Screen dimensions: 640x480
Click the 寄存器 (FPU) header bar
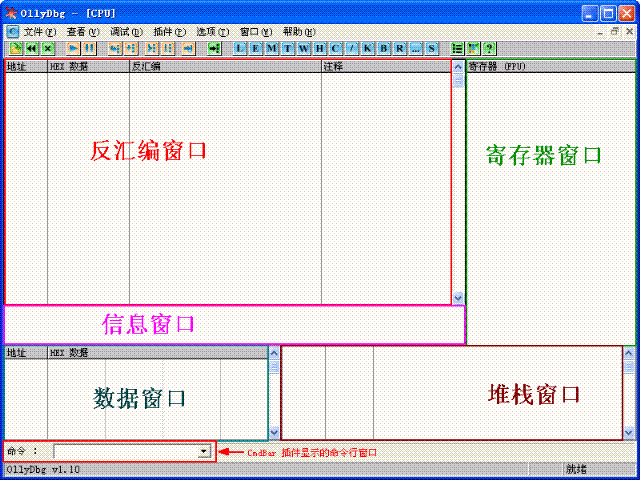(x=551, y=67)
